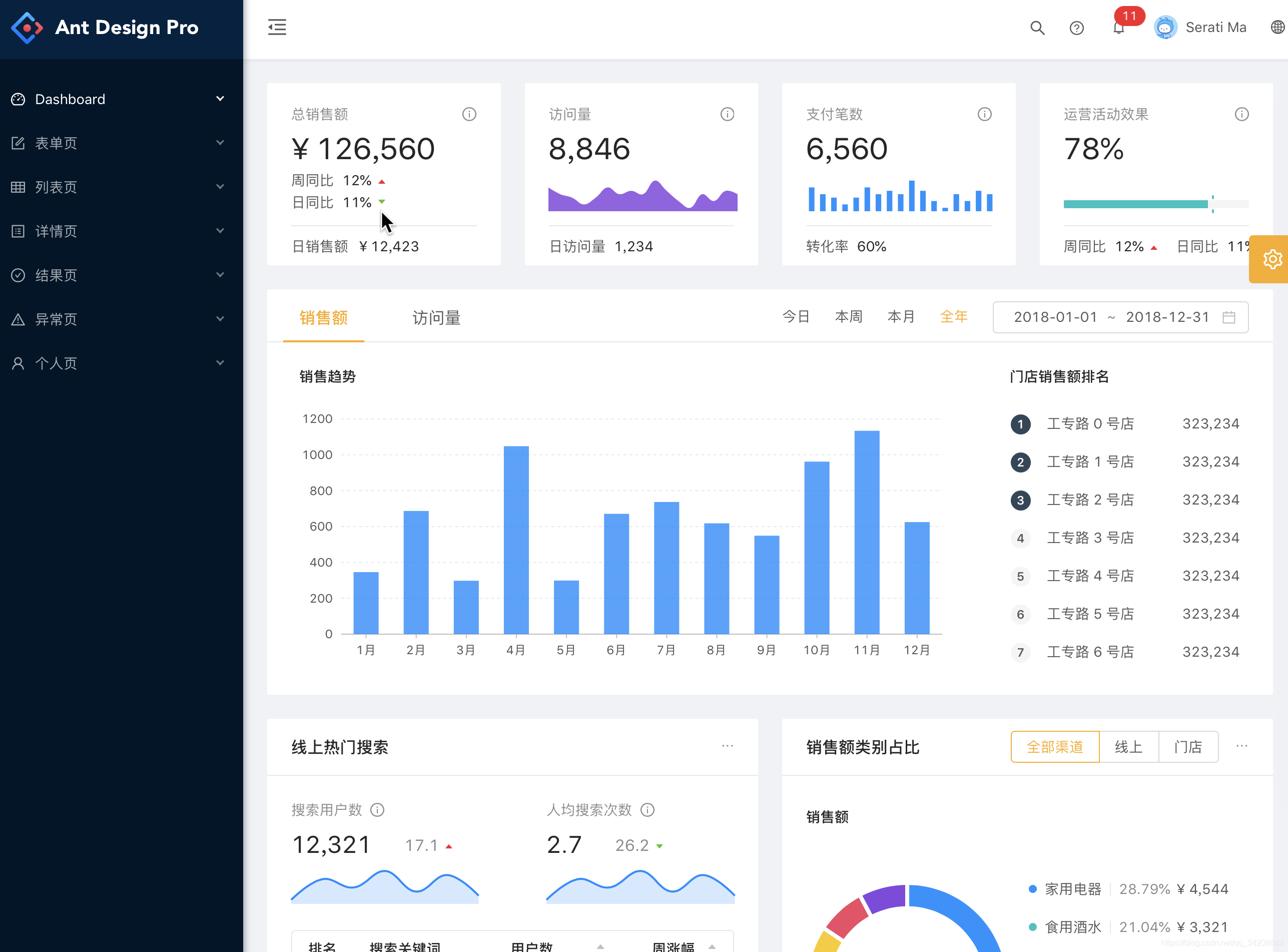Click the help question mark icon

(x=1077, y=27)
